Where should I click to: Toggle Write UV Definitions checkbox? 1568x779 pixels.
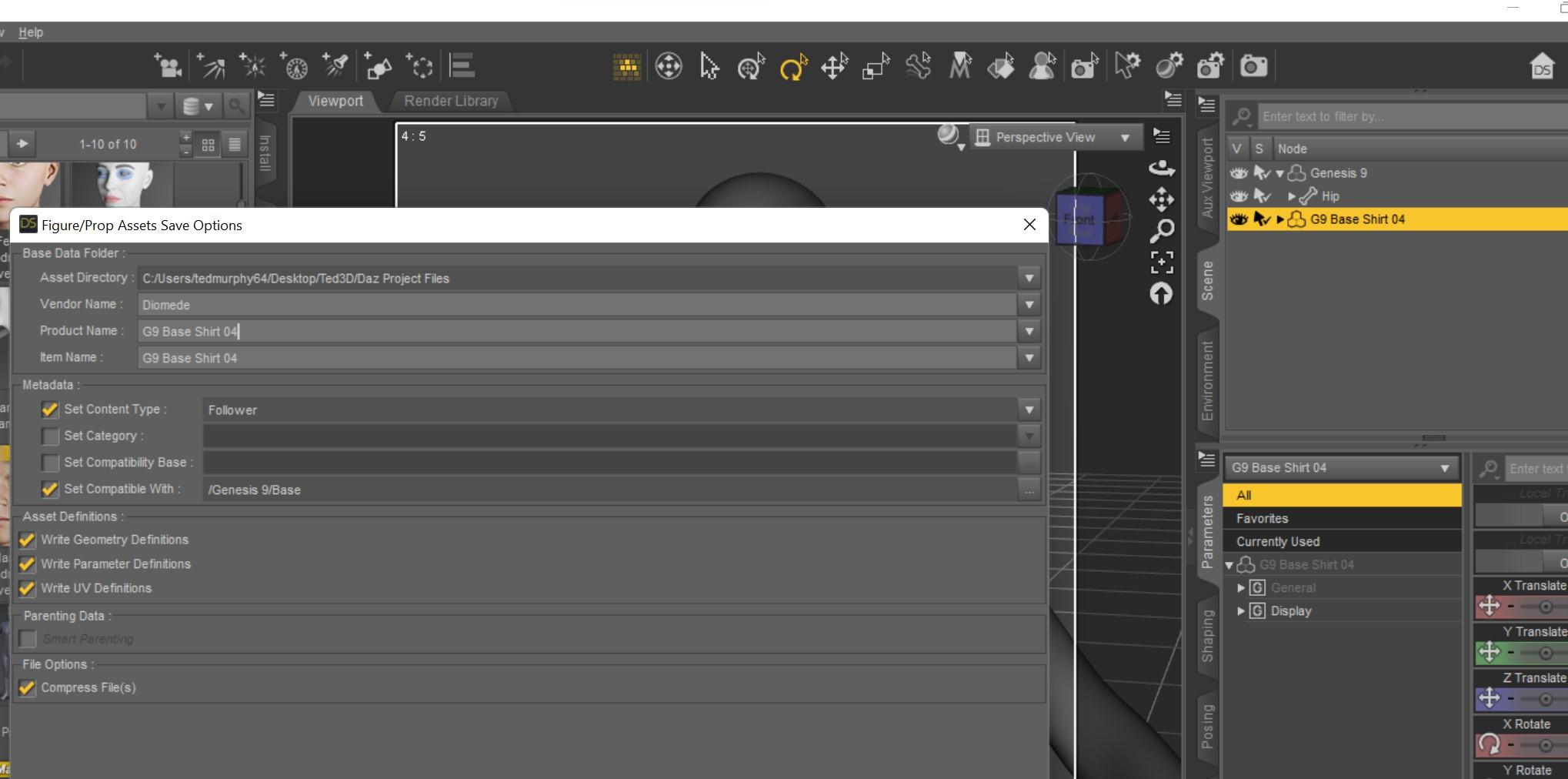tap(27, 589)
